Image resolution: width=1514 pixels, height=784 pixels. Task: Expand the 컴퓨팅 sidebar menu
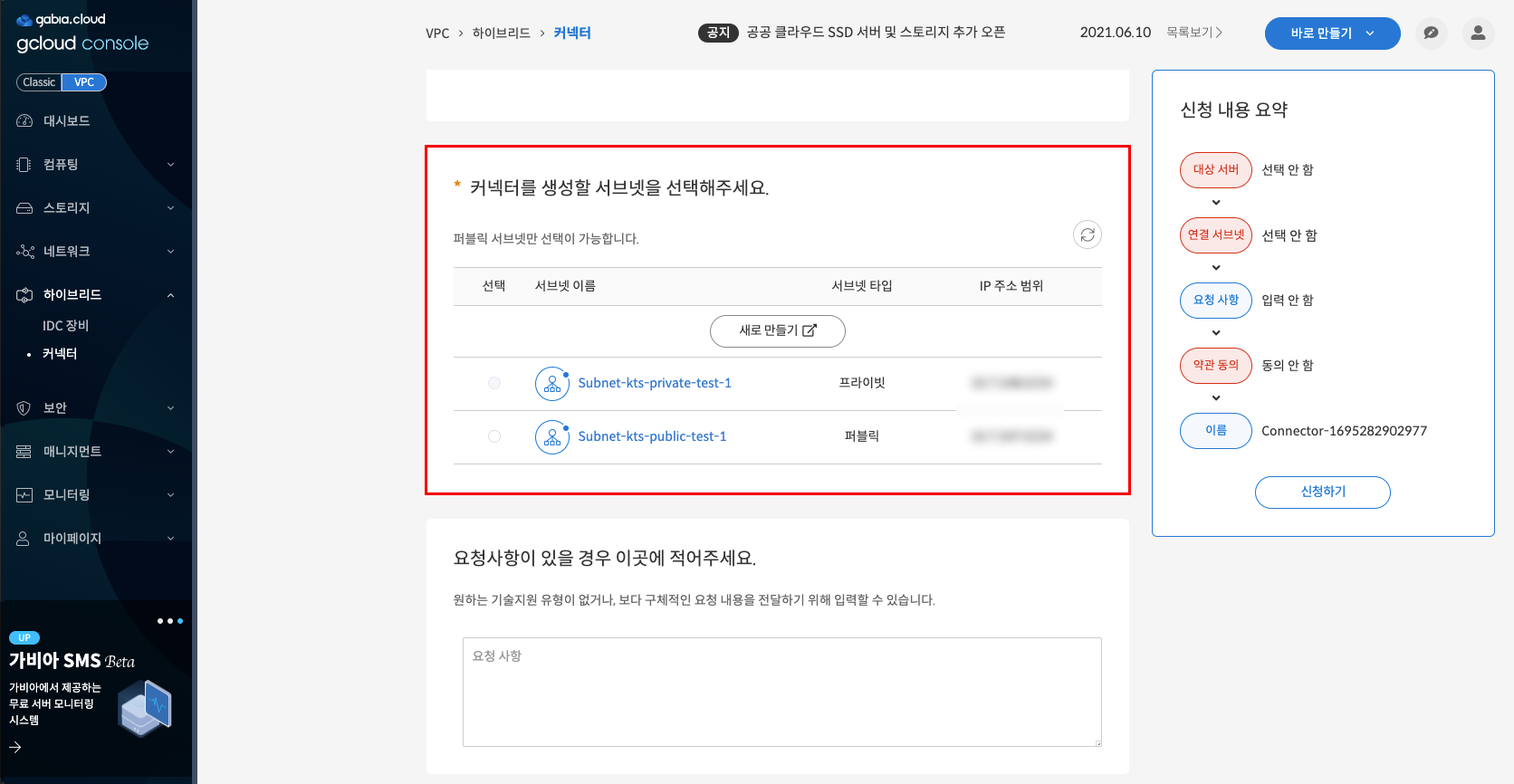96,165
